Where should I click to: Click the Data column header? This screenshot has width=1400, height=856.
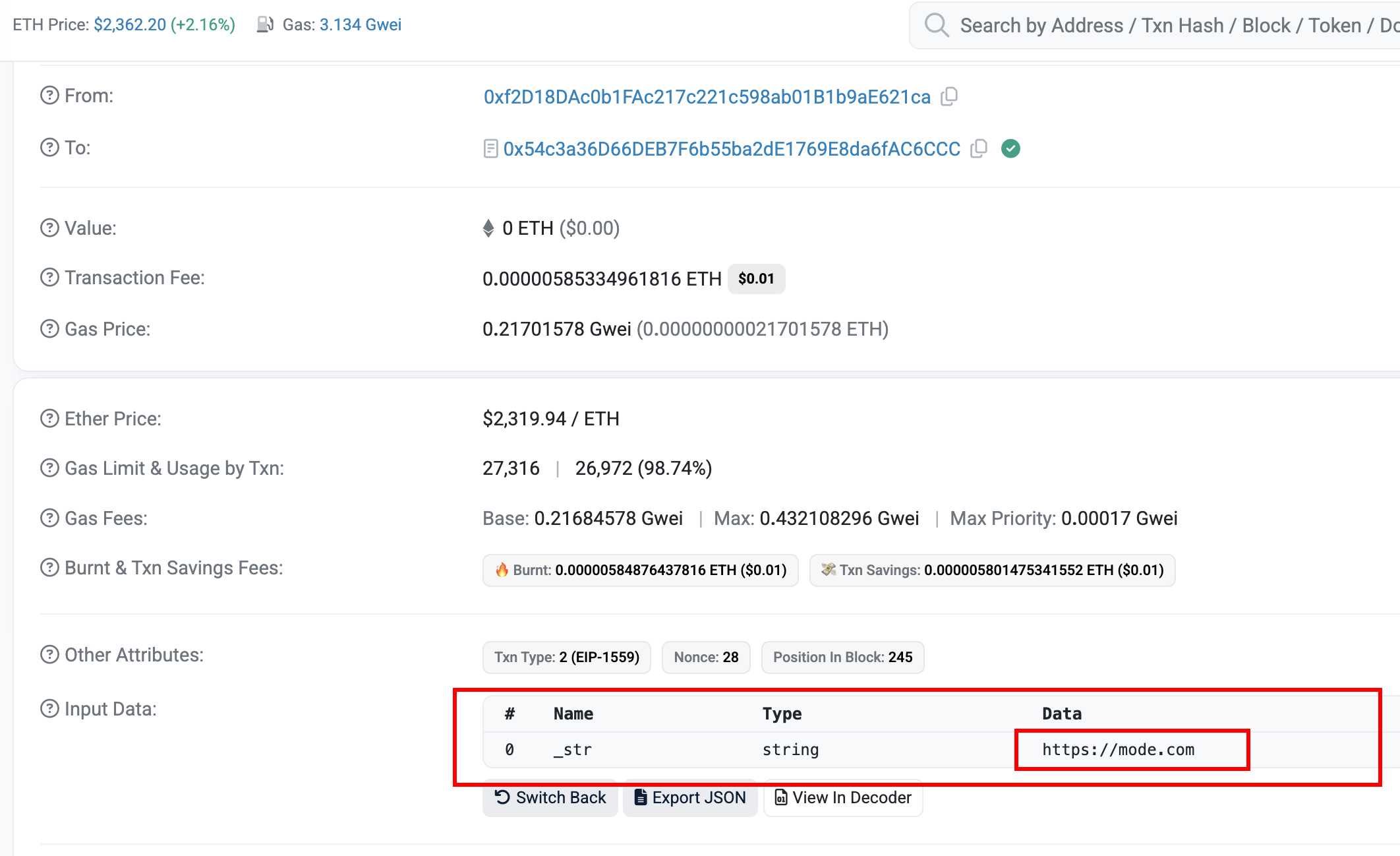[x=1062, y=714]
